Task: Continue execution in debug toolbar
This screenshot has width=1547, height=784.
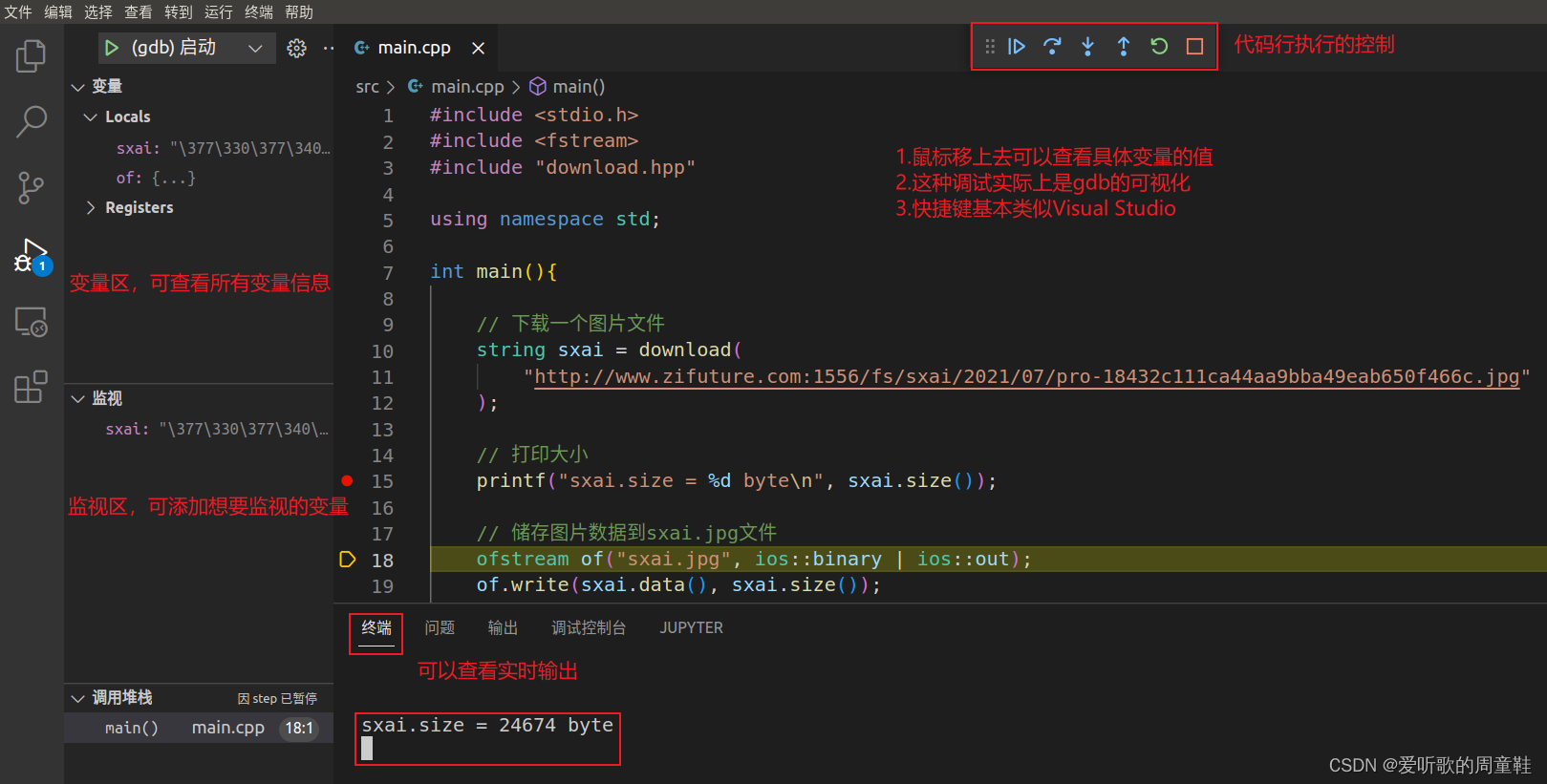Action: 1017,46
